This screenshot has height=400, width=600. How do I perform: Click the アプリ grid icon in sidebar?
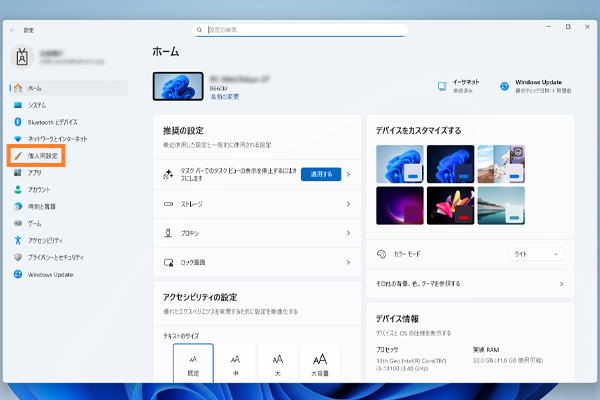pos(18,173)
